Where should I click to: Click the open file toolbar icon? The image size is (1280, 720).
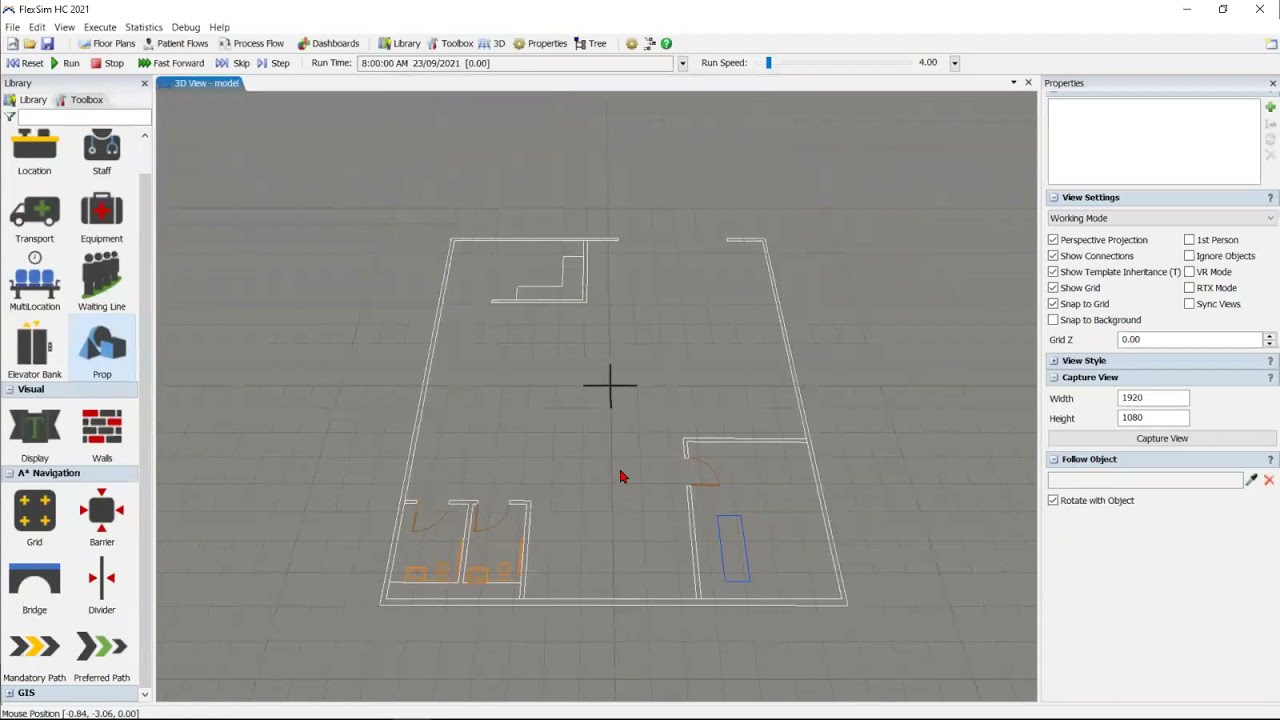point(30,44)
